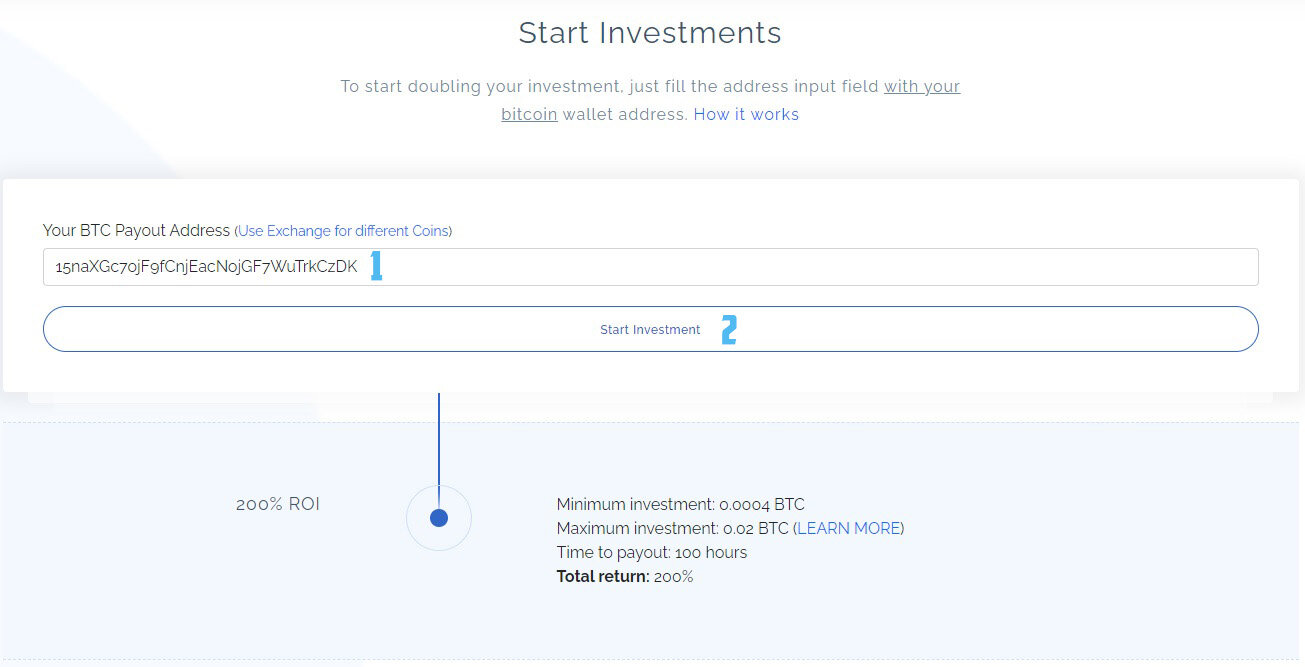This screenshot has height=667, width=1305.
Task: Follow the LEARN MORE link
Action: click(849, 528)
